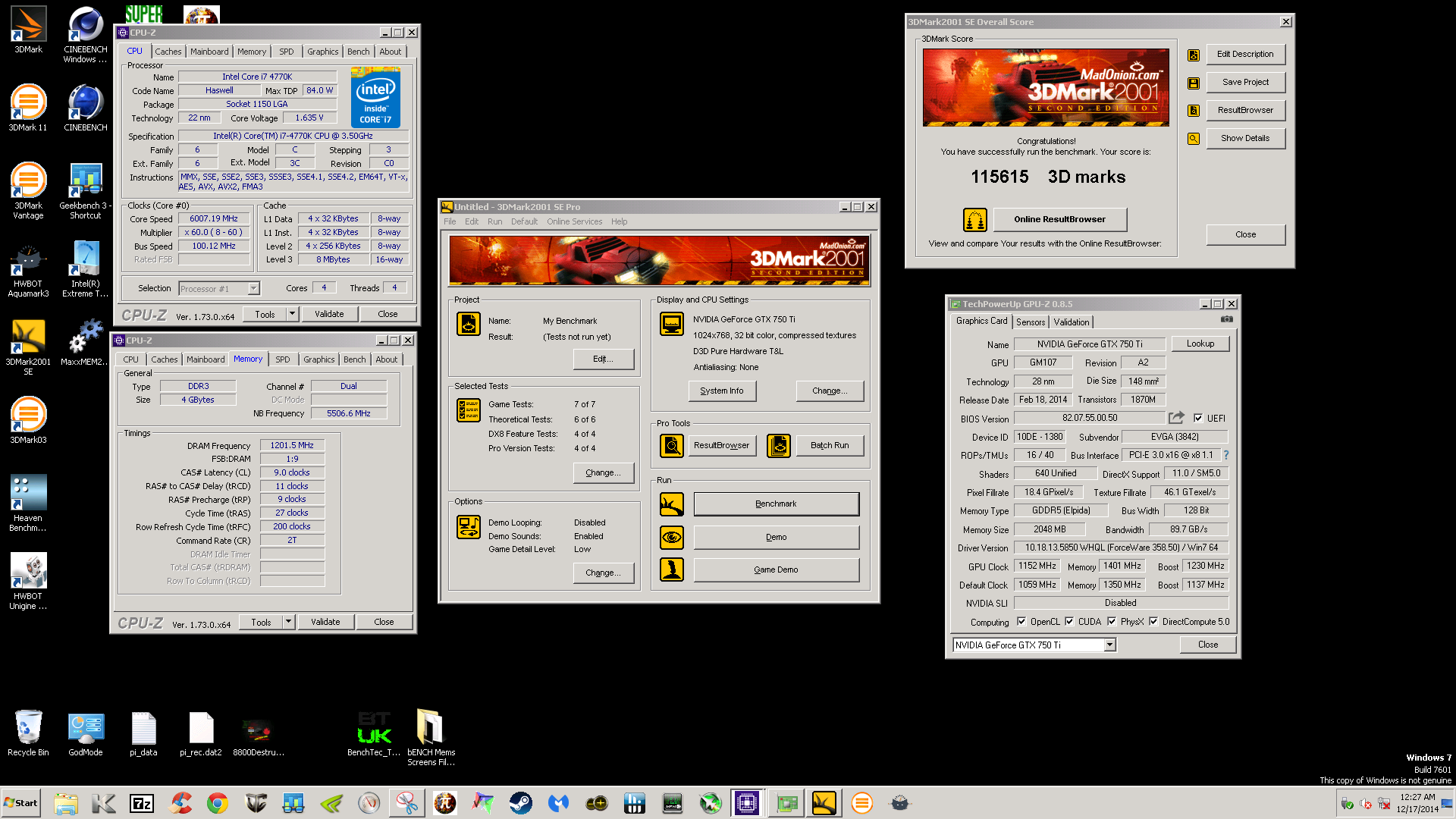This screenshot has height=819, width=1456.
Task: Click the Lookup button in GPU-Z
Action: click(1200, 344)
